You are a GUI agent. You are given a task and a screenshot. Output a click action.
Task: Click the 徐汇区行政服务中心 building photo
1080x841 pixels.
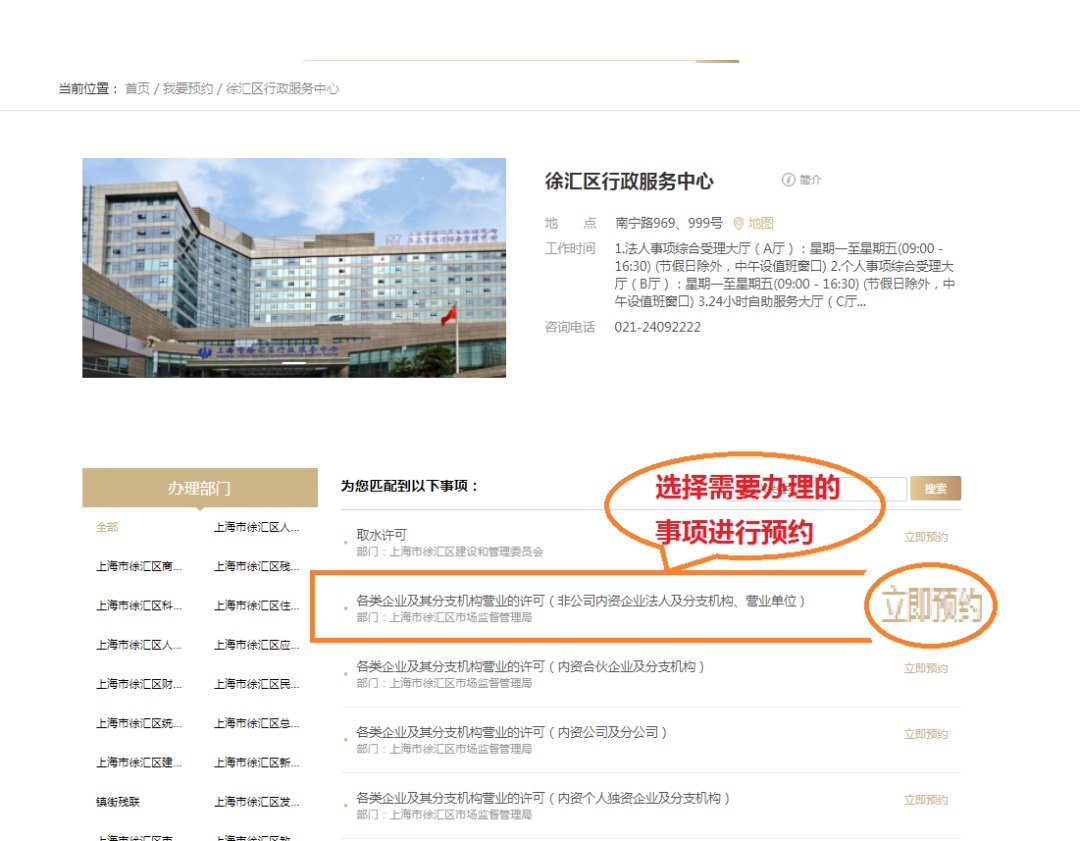coord(294,268)
